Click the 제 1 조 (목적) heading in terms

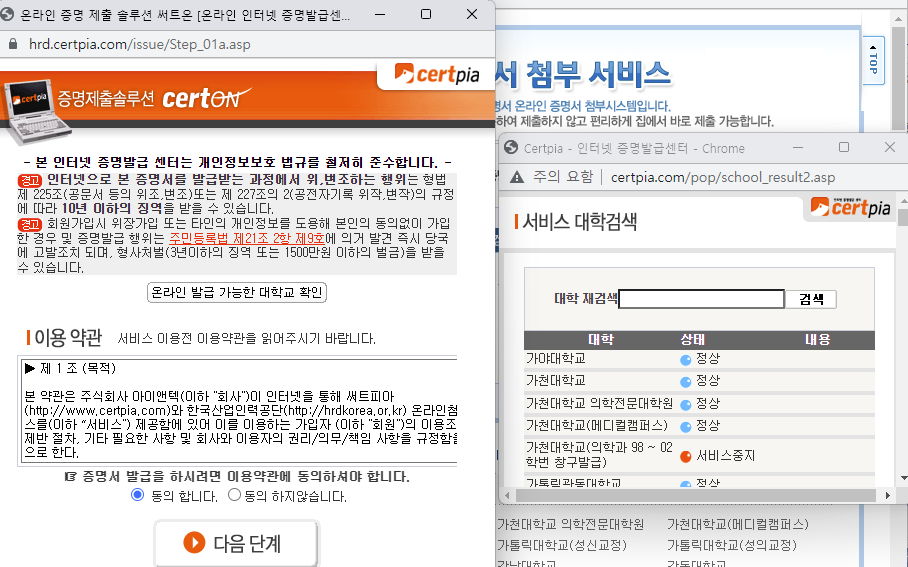coord(70,368)
